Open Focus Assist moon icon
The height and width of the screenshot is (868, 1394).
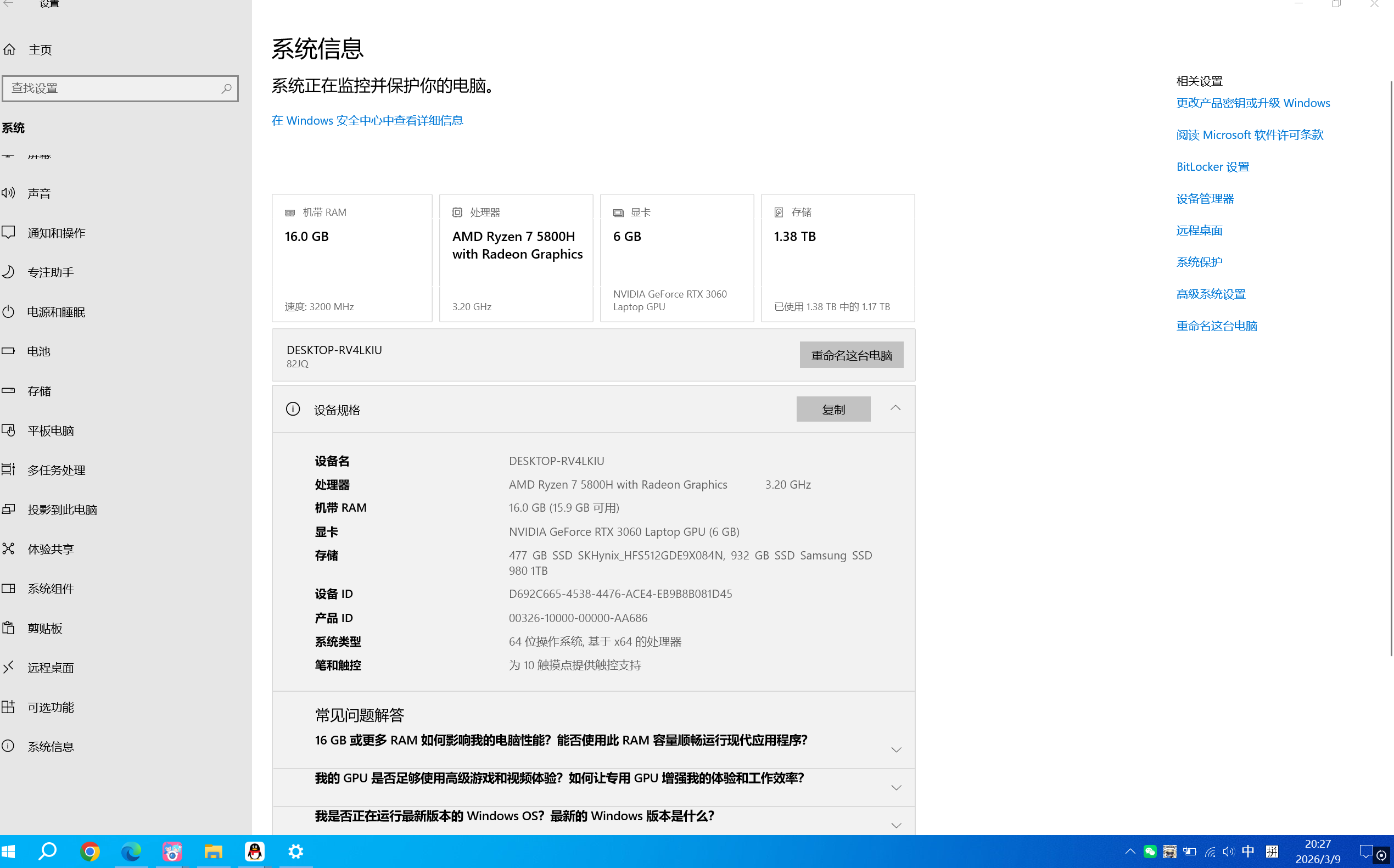[8, 272]
